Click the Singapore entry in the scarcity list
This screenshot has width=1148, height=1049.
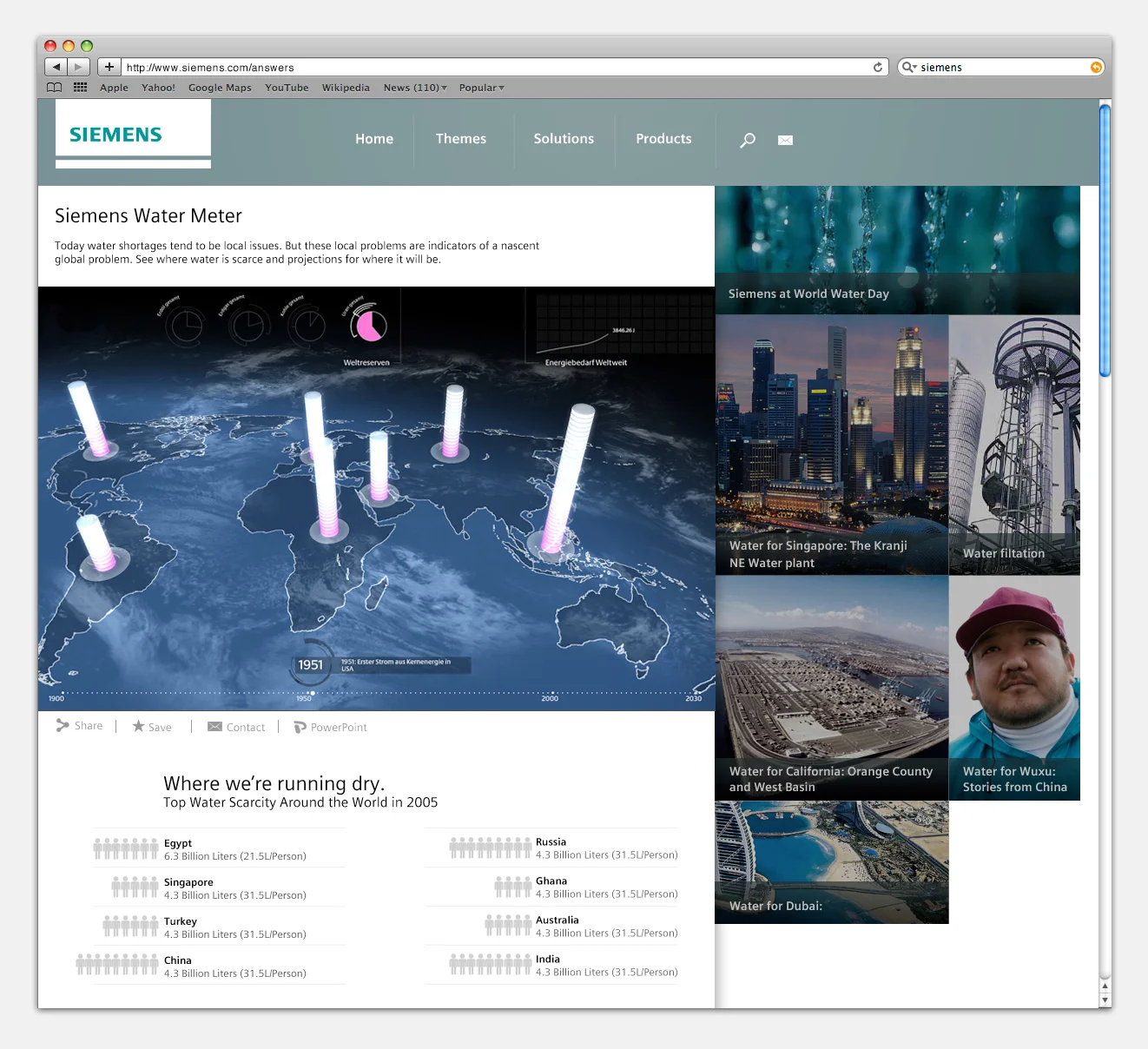coord(220,888)
